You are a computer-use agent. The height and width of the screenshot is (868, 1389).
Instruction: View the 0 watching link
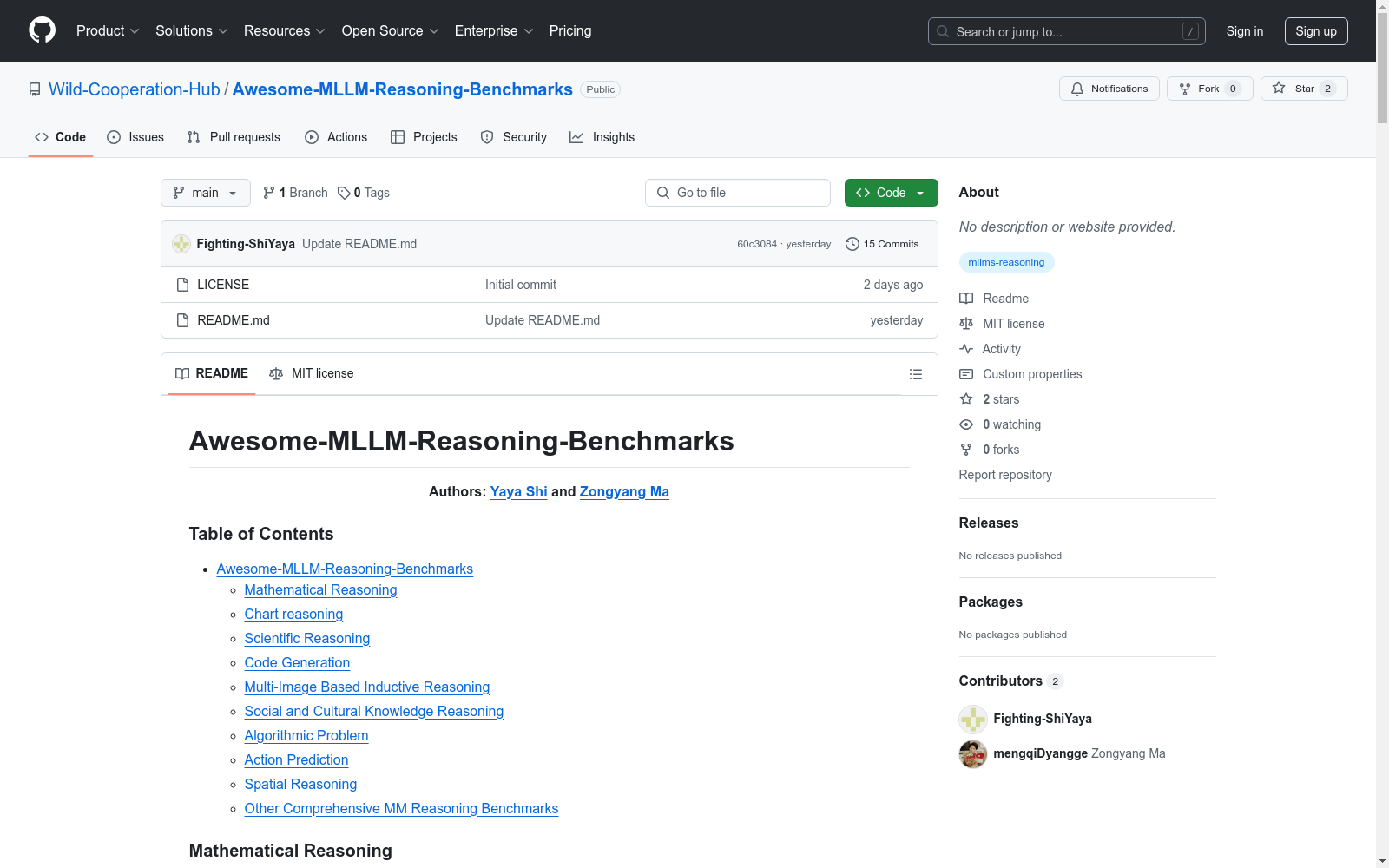coord(1000,424)
